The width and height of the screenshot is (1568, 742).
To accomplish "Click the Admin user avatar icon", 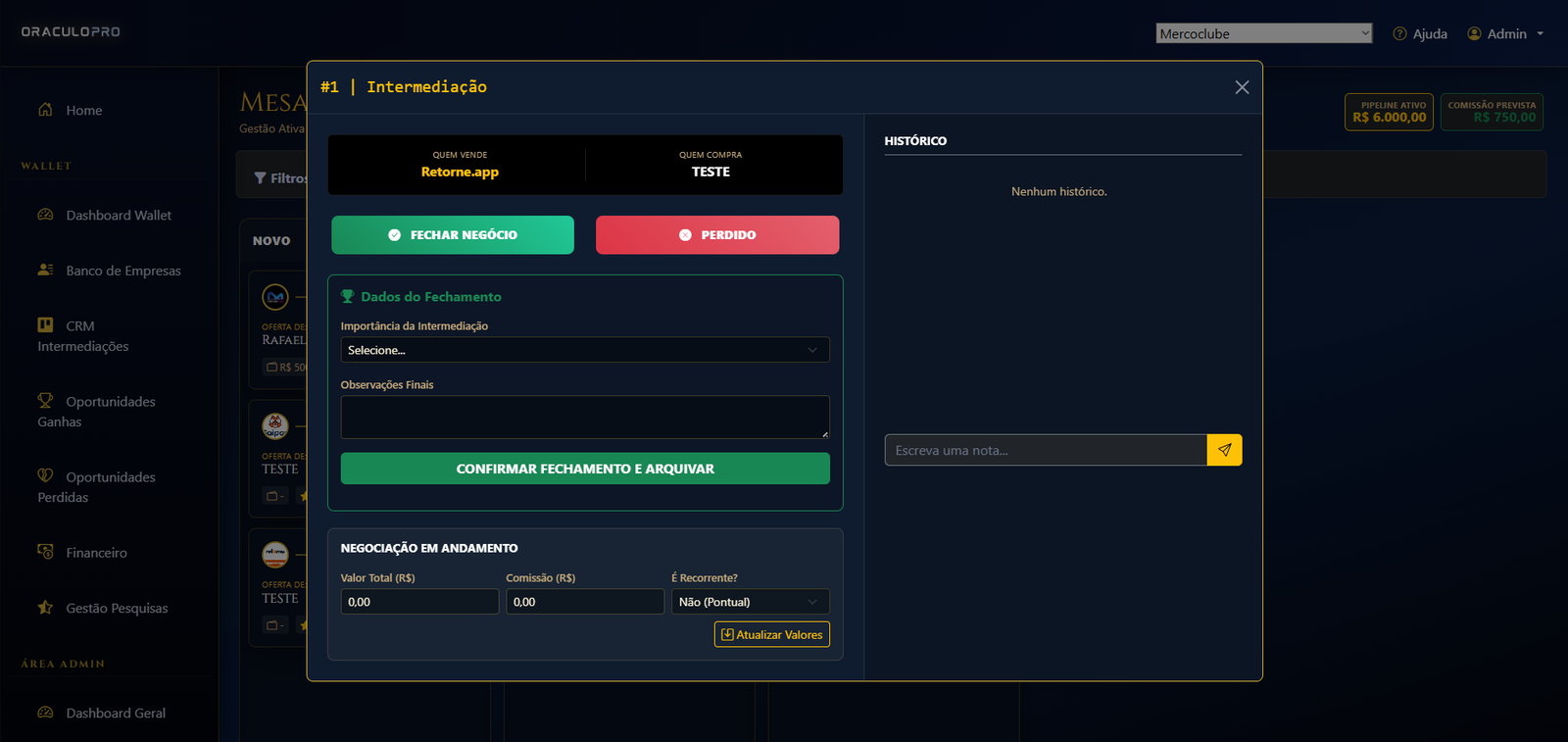I will (x=1474, y=33).
